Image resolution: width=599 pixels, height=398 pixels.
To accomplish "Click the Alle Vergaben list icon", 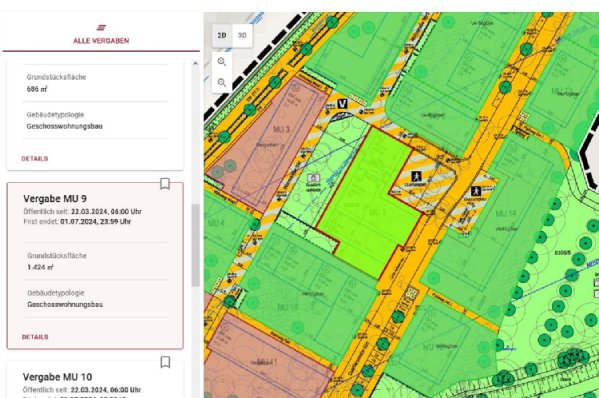I will [x=101, y=28].
